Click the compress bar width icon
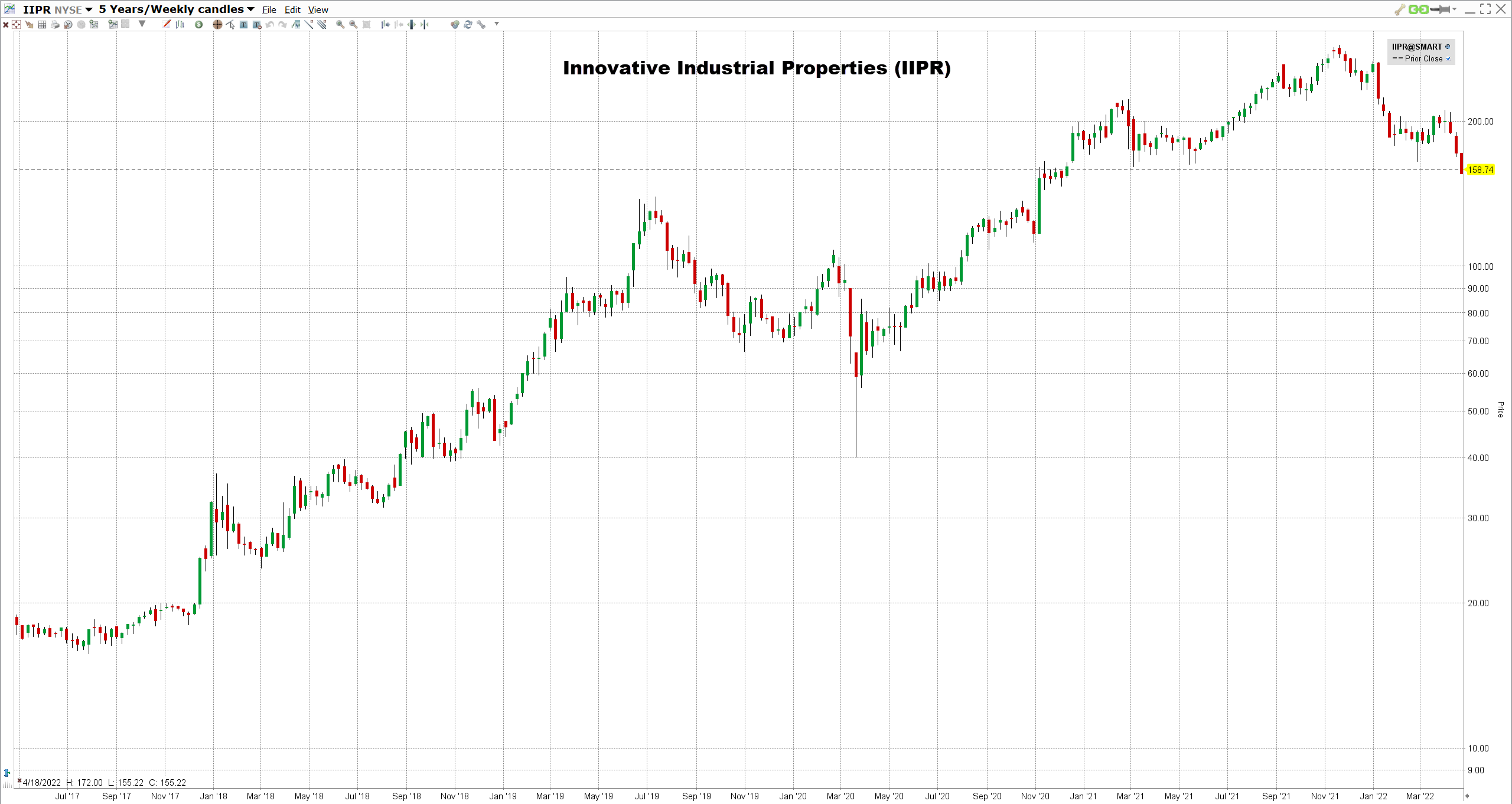 [x=425, y=24]
